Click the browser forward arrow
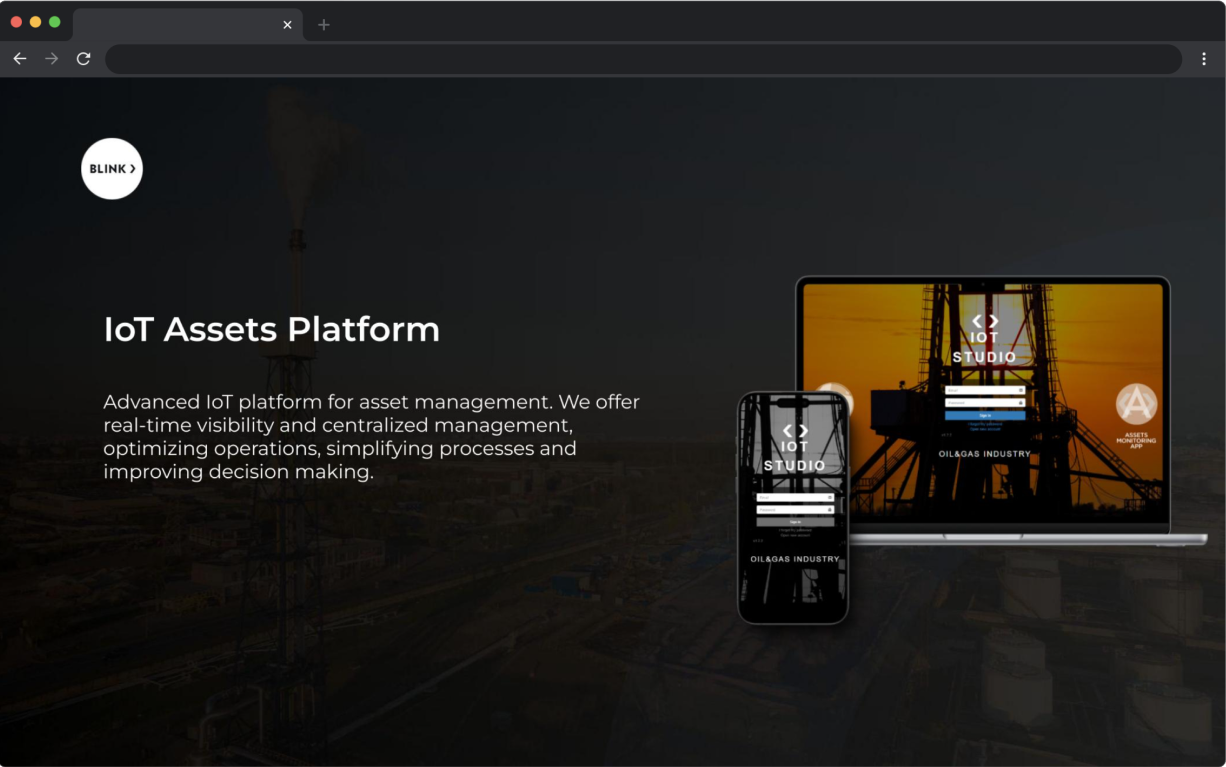This screenshot has width=1226, height=767. click(51, 59)
